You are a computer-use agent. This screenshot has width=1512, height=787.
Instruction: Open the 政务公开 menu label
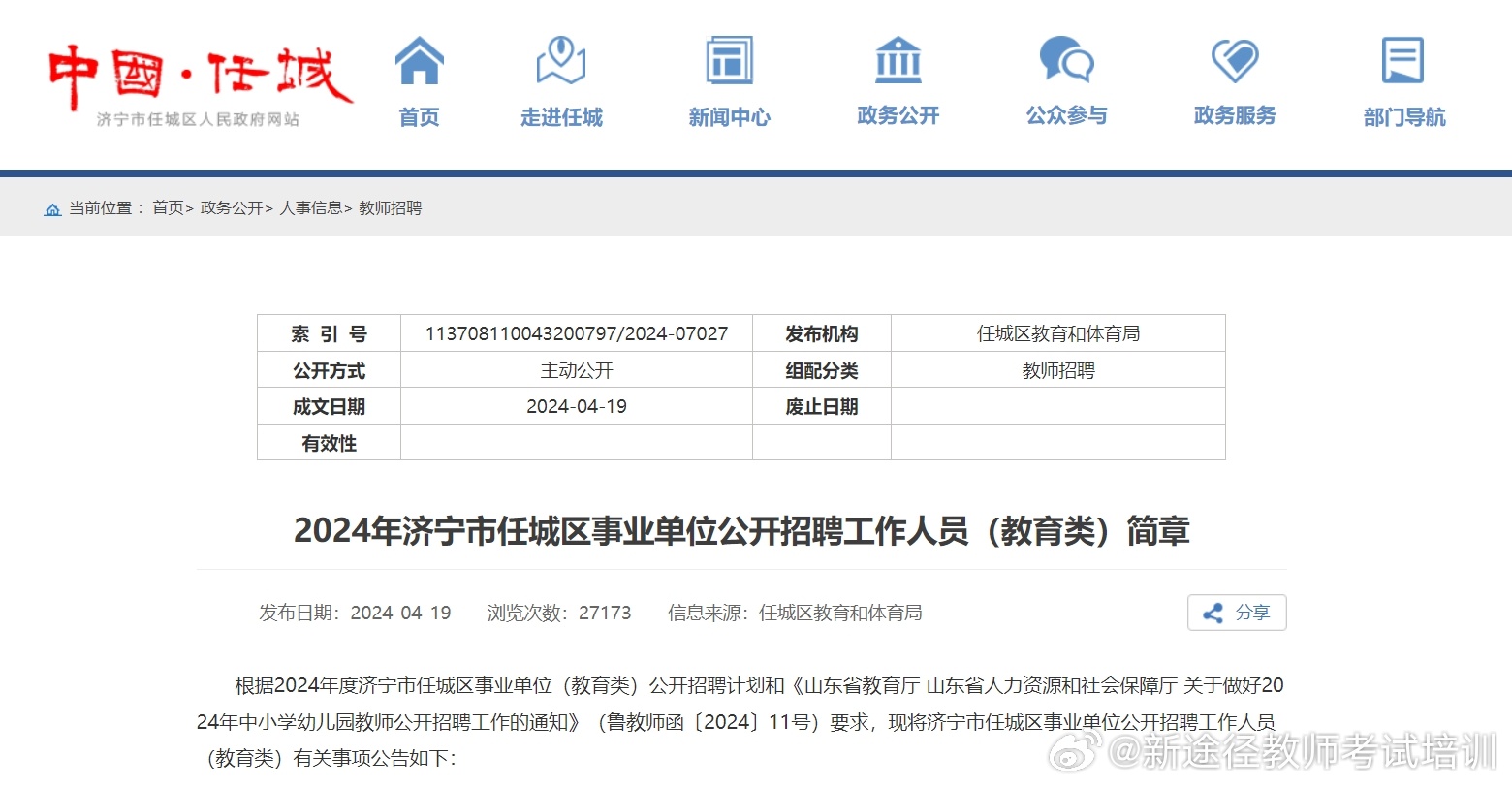tap(898, 115)
